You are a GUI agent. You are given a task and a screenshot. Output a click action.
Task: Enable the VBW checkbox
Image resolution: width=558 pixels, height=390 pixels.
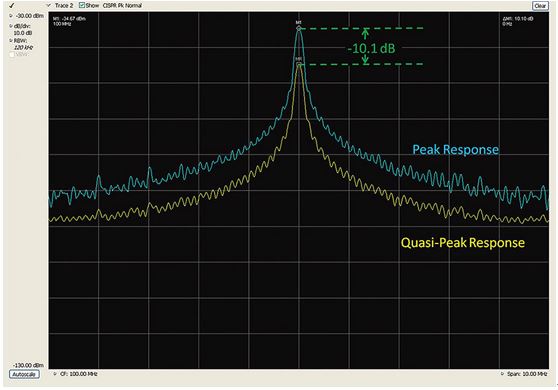pos(12,54)
